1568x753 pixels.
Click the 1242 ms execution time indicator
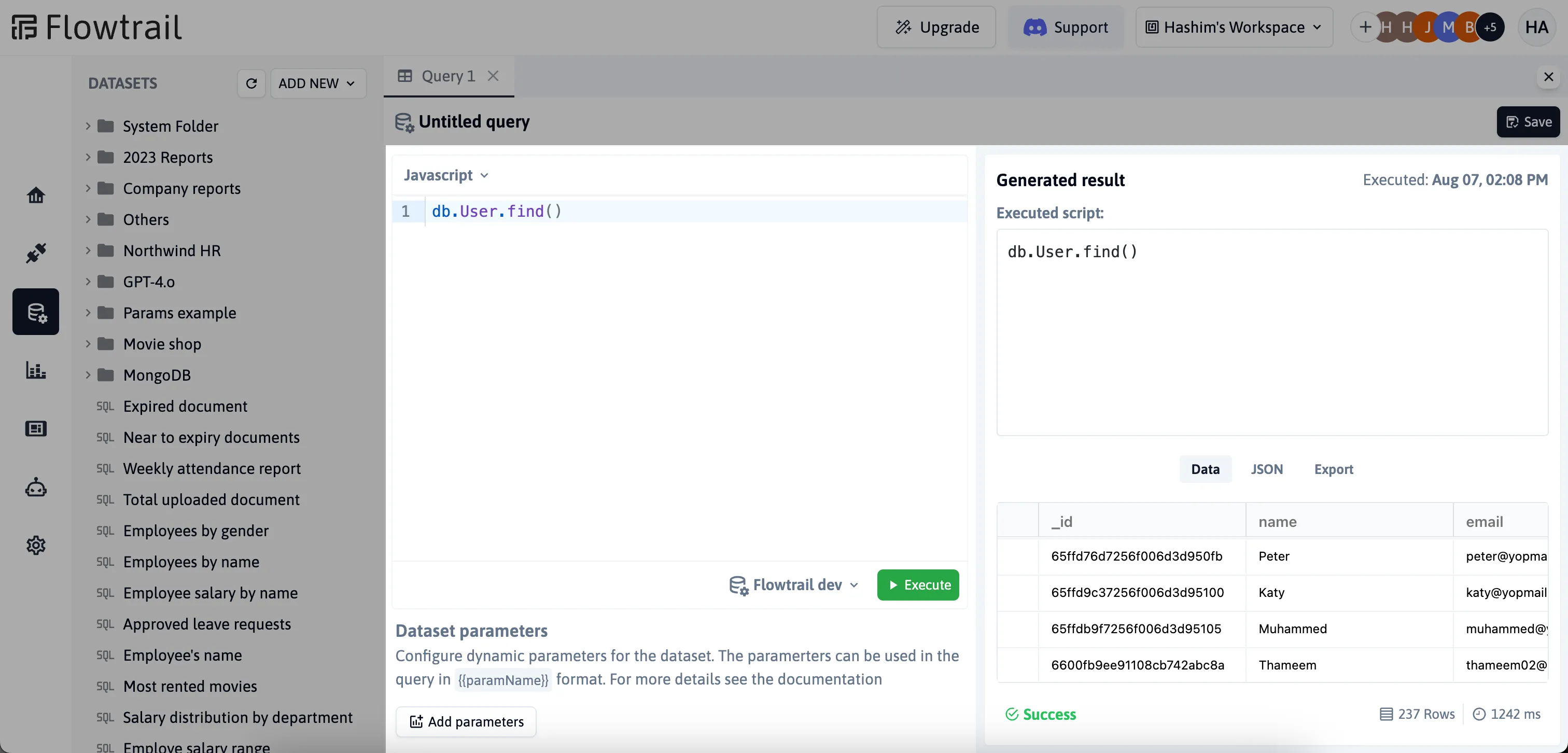[x=1506, y=714]
